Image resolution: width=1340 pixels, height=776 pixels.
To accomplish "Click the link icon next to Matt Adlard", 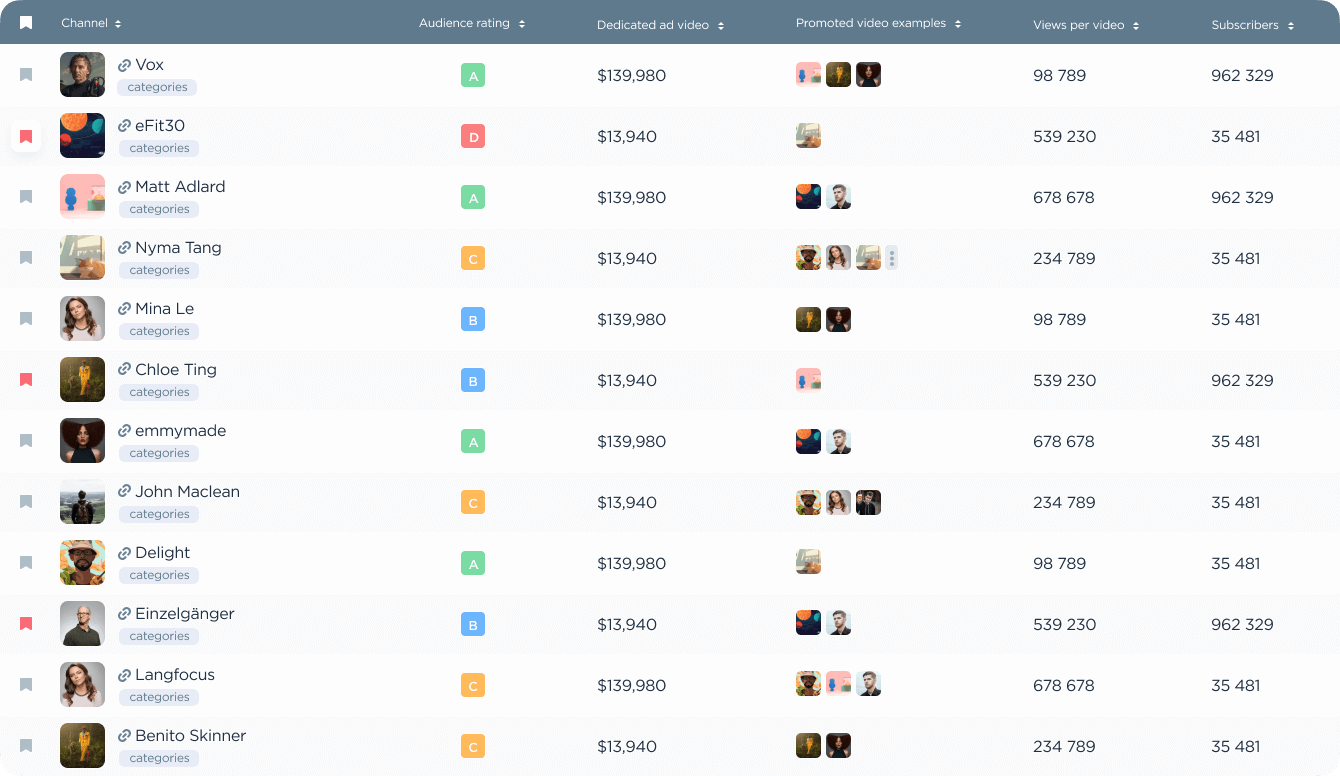I will pos(124,187).
